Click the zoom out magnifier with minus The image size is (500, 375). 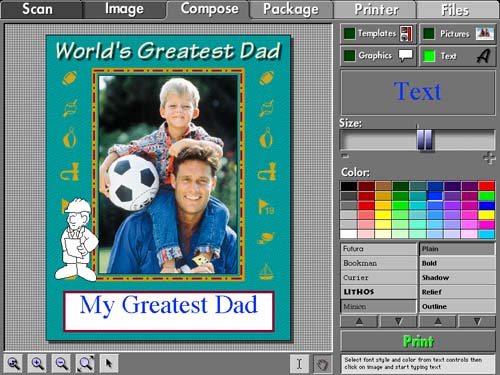61,363
